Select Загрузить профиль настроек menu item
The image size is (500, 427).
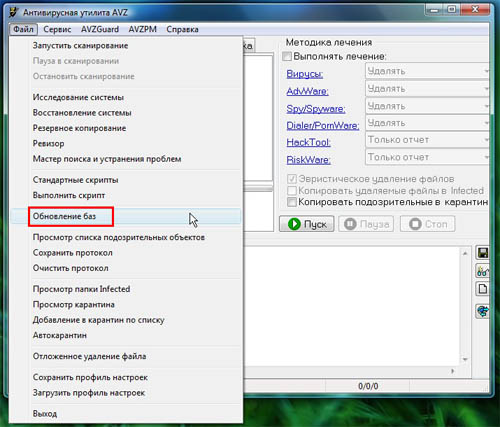point(126,393)
